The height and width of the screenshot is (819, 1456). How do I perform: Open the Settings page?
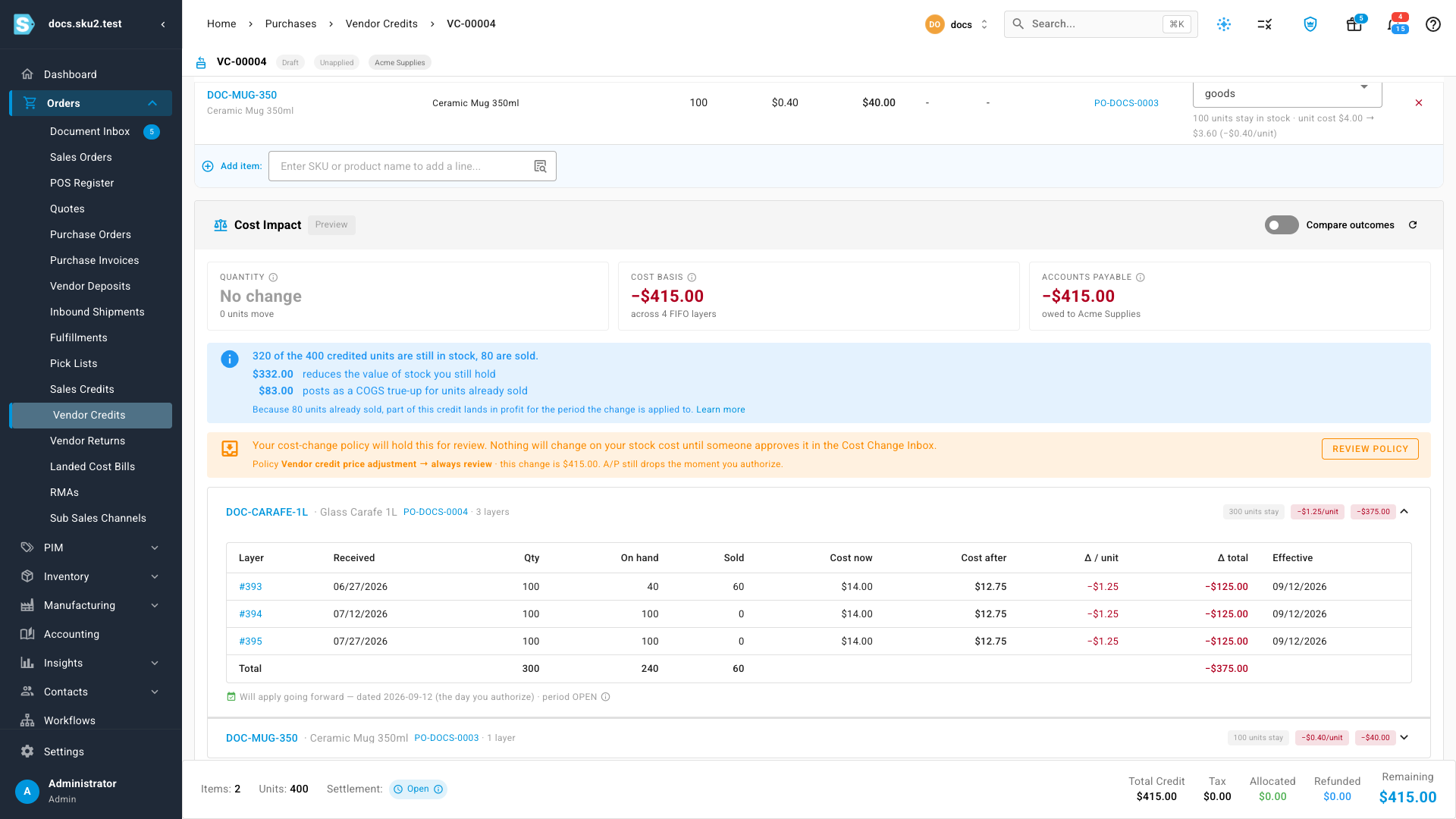tap(64, 752)
